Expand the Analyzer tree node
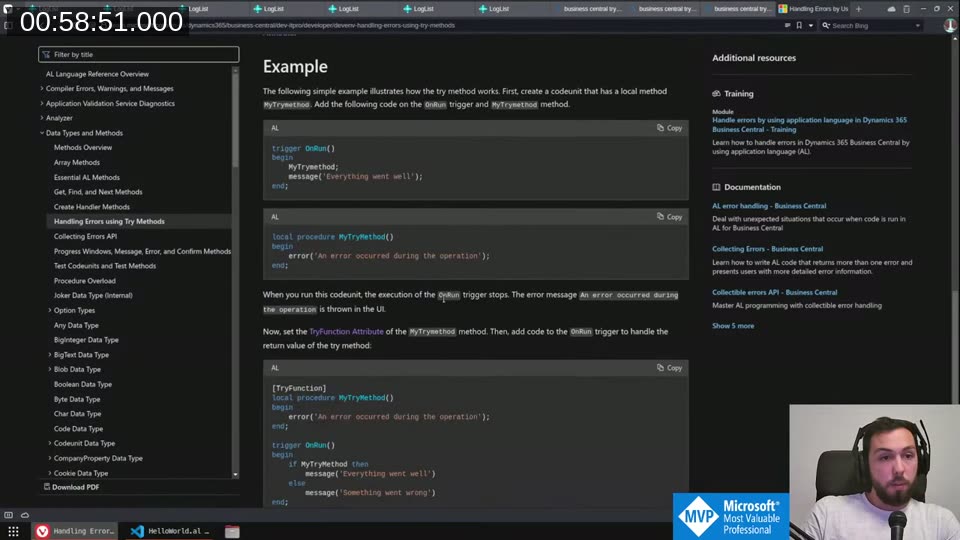Screen dimensions: 960x540 (x=42, y=118)
